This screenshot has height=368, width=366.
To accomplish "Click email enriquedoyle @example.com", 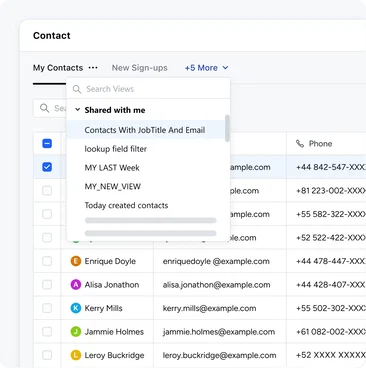I will [x=216, y=261].
